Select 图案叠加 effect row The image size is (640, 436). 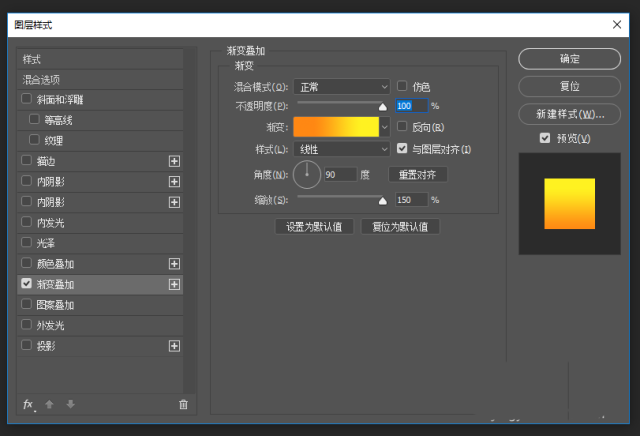(x=100, y=305)
